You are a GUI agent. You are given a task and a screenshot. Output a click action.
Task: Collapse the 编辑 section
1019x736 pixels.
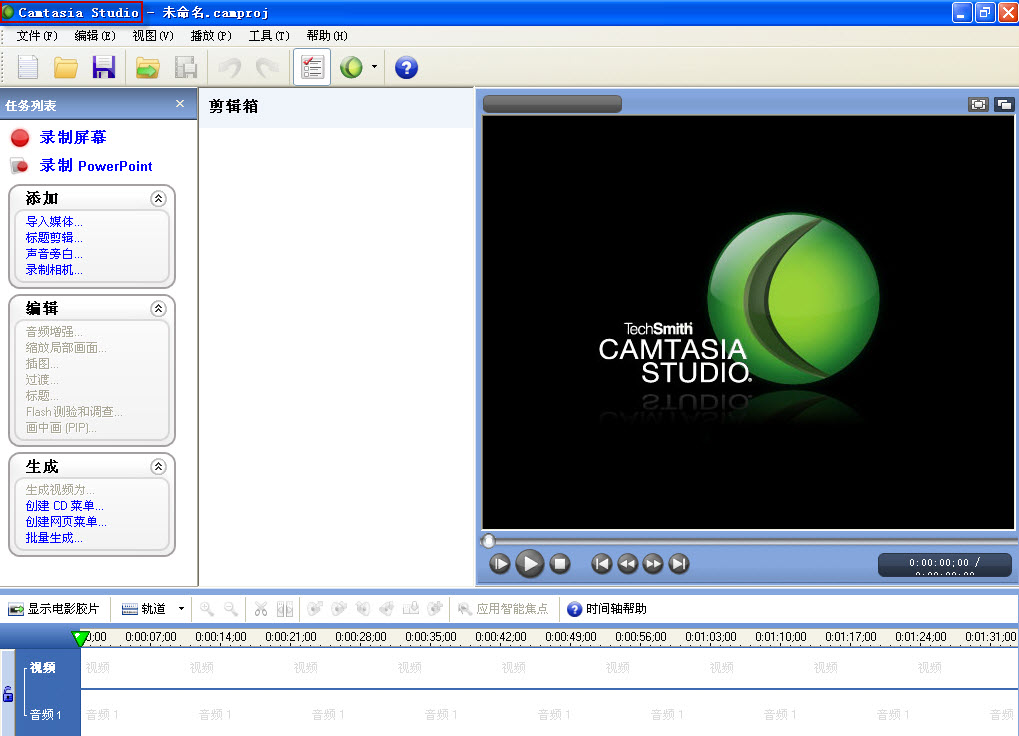[x=158, y=308]
